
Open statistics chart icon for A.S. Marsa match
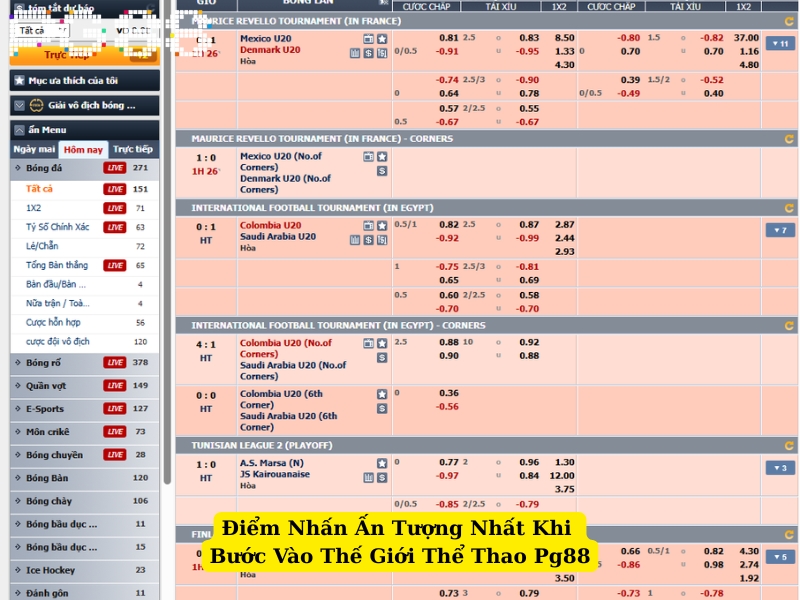pyautogui.click(x=368, y=478)
